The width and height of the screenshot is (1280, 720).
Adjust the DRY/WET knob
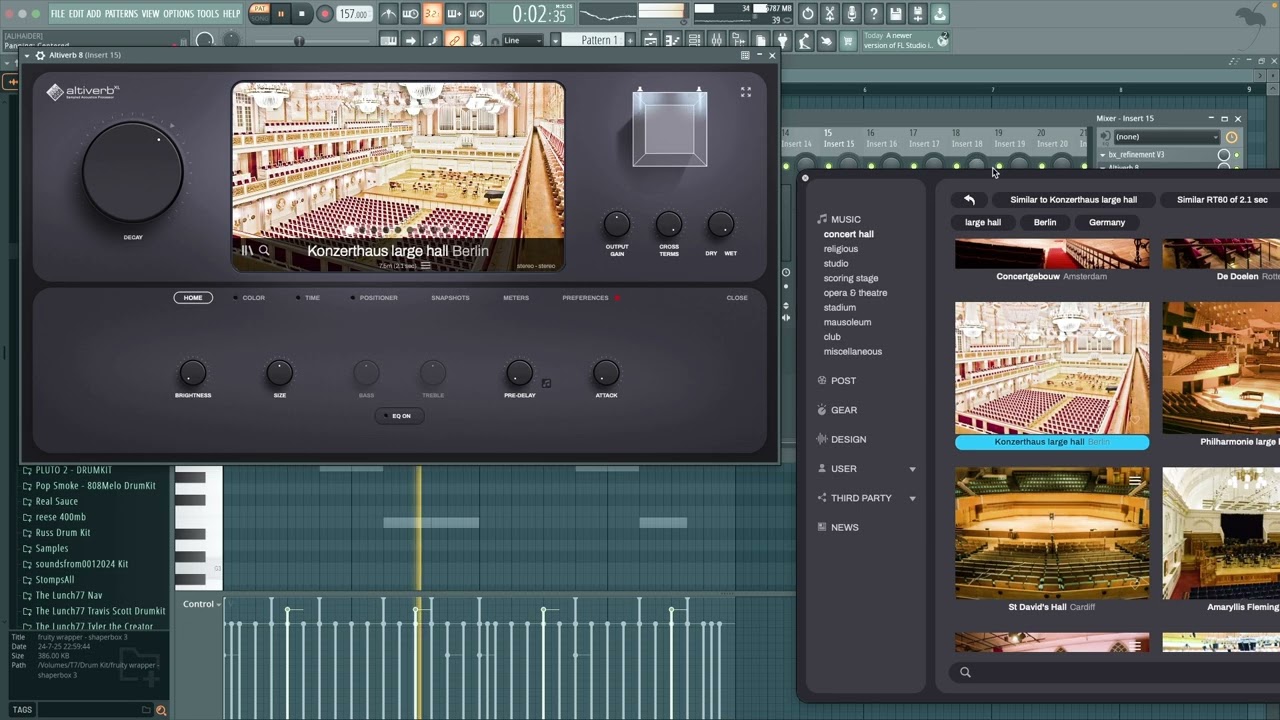point(720,225)
